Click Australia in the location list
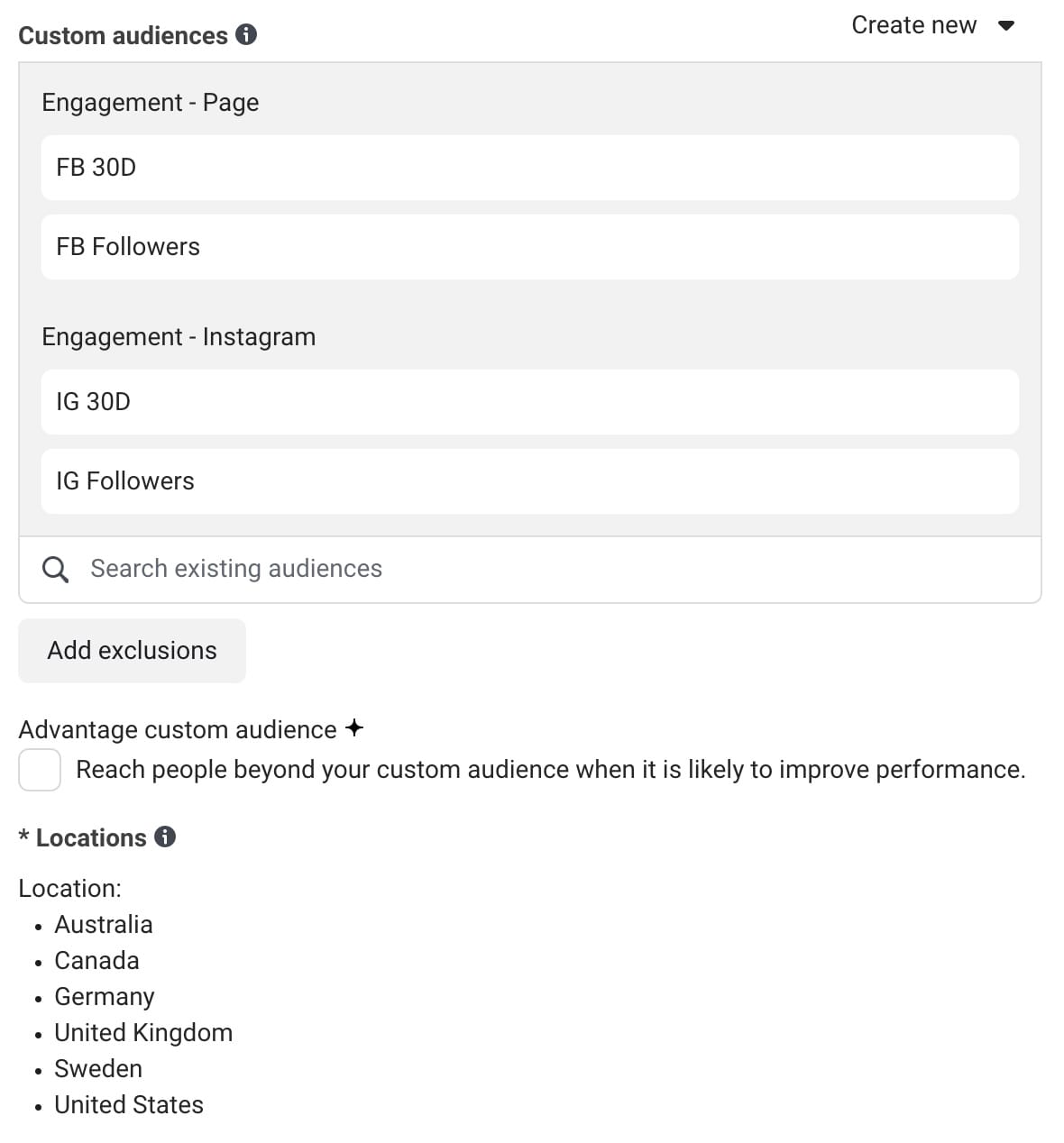Screen dimensions: 1064x1143 pos(104,925)
